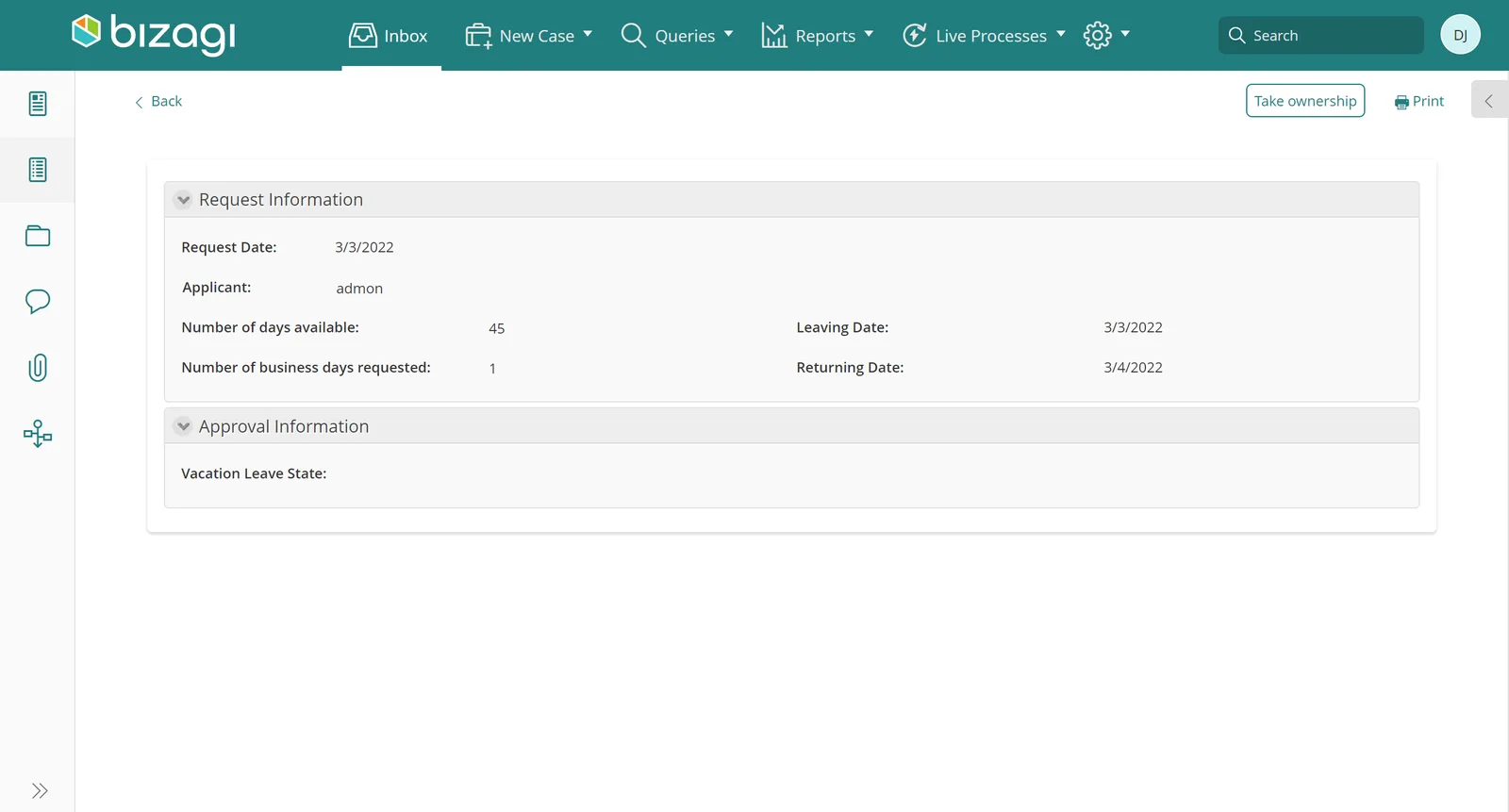Viewport: 1509px width, 812px height.
Task: Click the printer icon beside Print
Action: pos(1401,102)
